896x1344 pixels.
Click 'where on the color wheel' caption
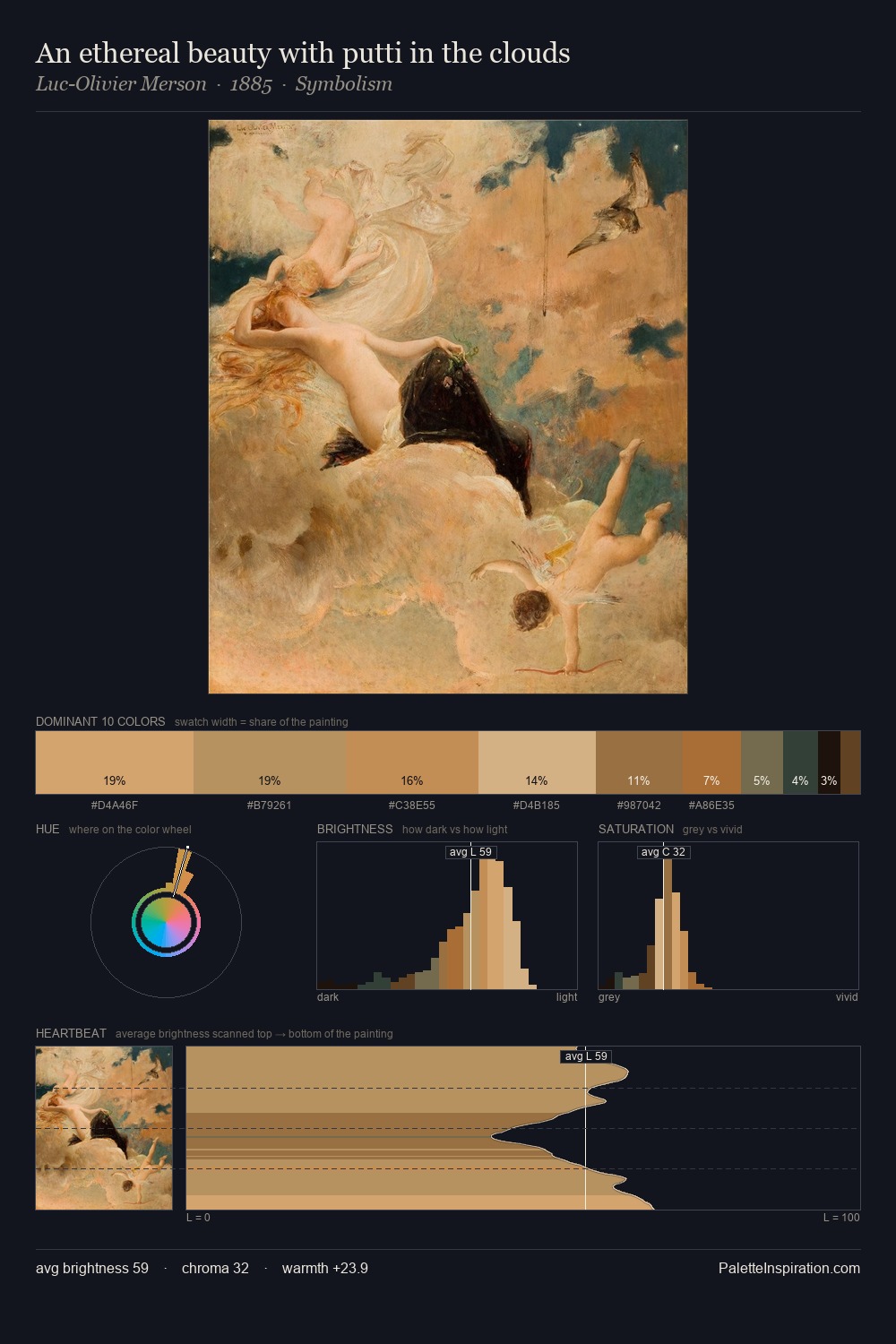[x=130, y=830]
